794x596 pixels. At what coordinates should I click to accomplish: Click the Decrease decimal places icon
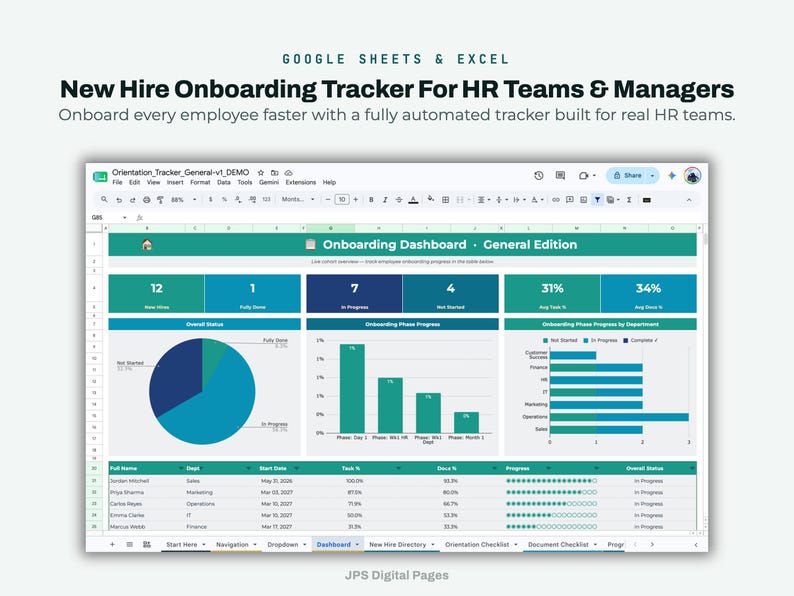tap(238, 200)
